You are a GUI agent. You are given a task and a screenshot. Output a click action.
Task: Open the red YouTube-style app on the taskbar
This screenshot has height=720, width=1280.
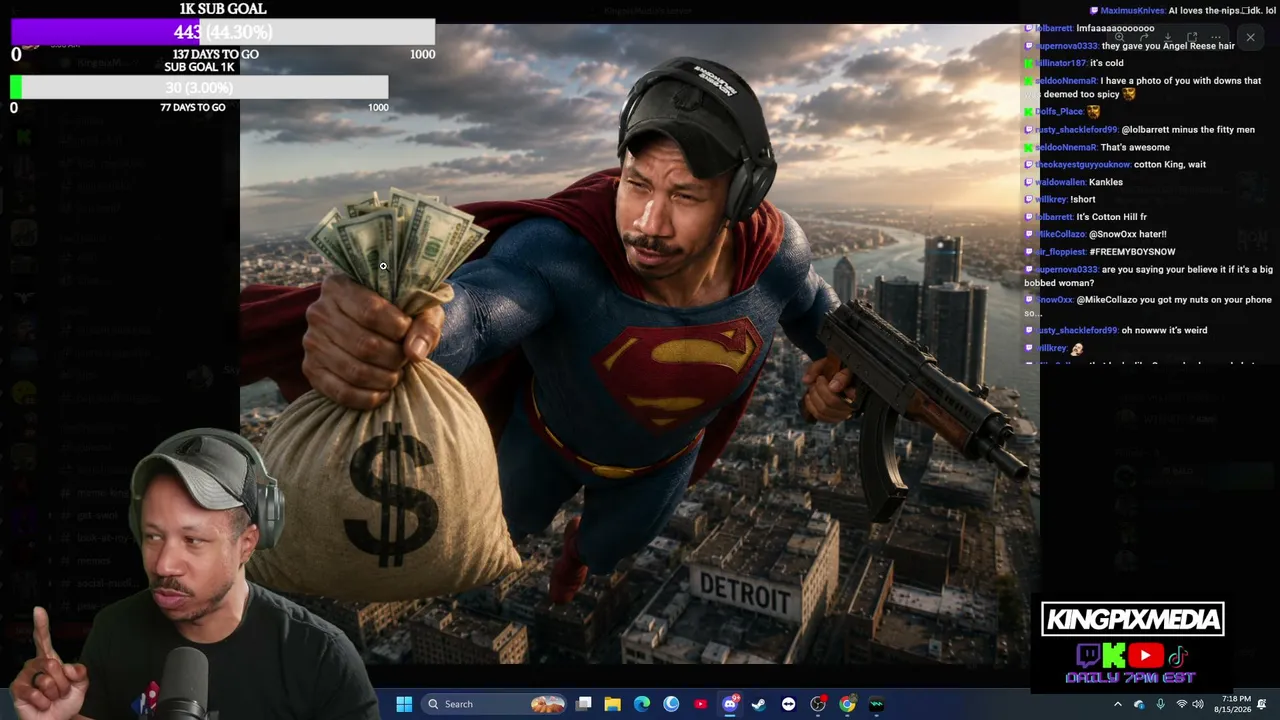coord(700,704)
